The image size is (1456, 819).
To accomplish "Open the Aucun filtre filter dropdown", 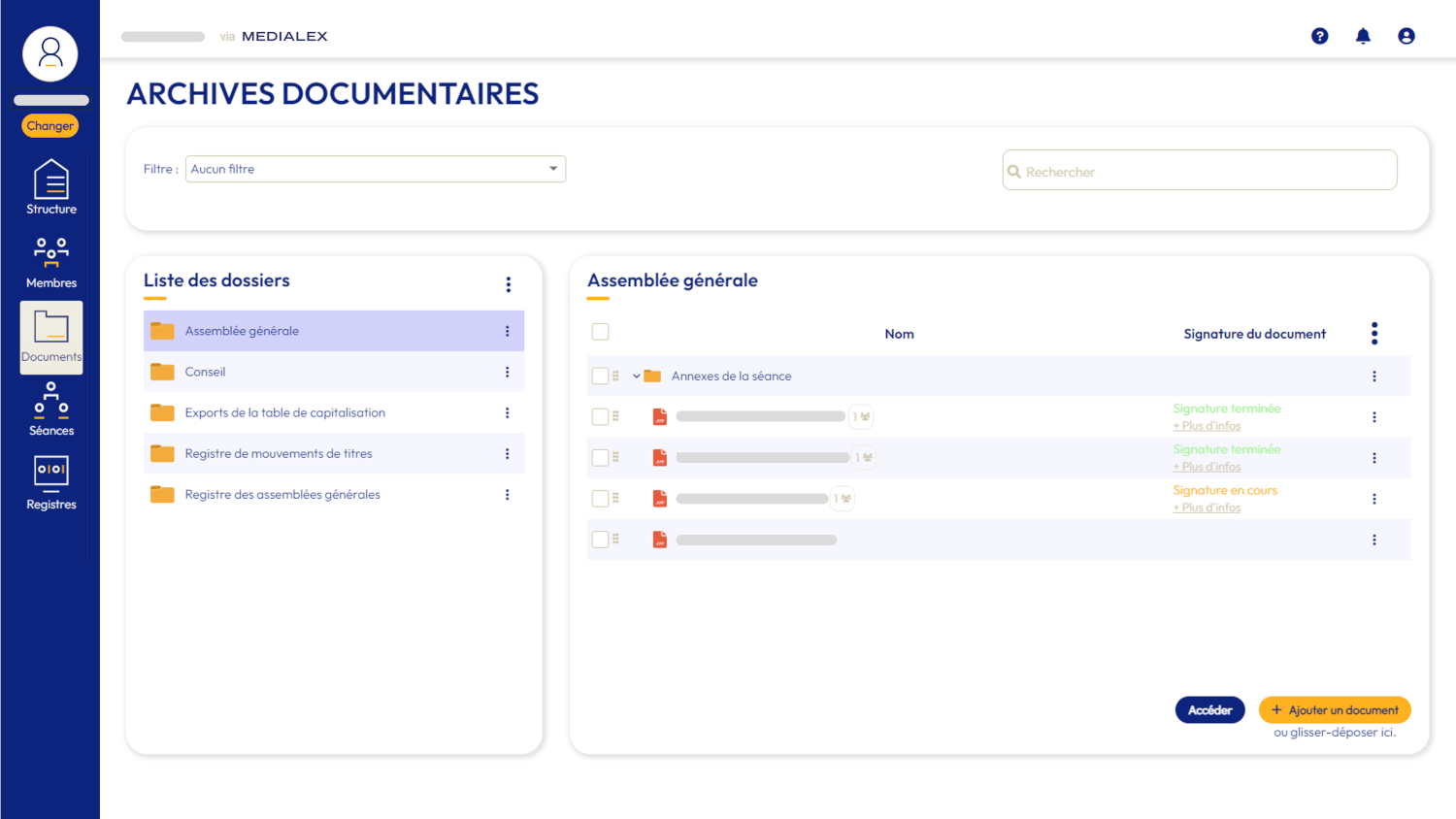I will click(x=376, y=168).
